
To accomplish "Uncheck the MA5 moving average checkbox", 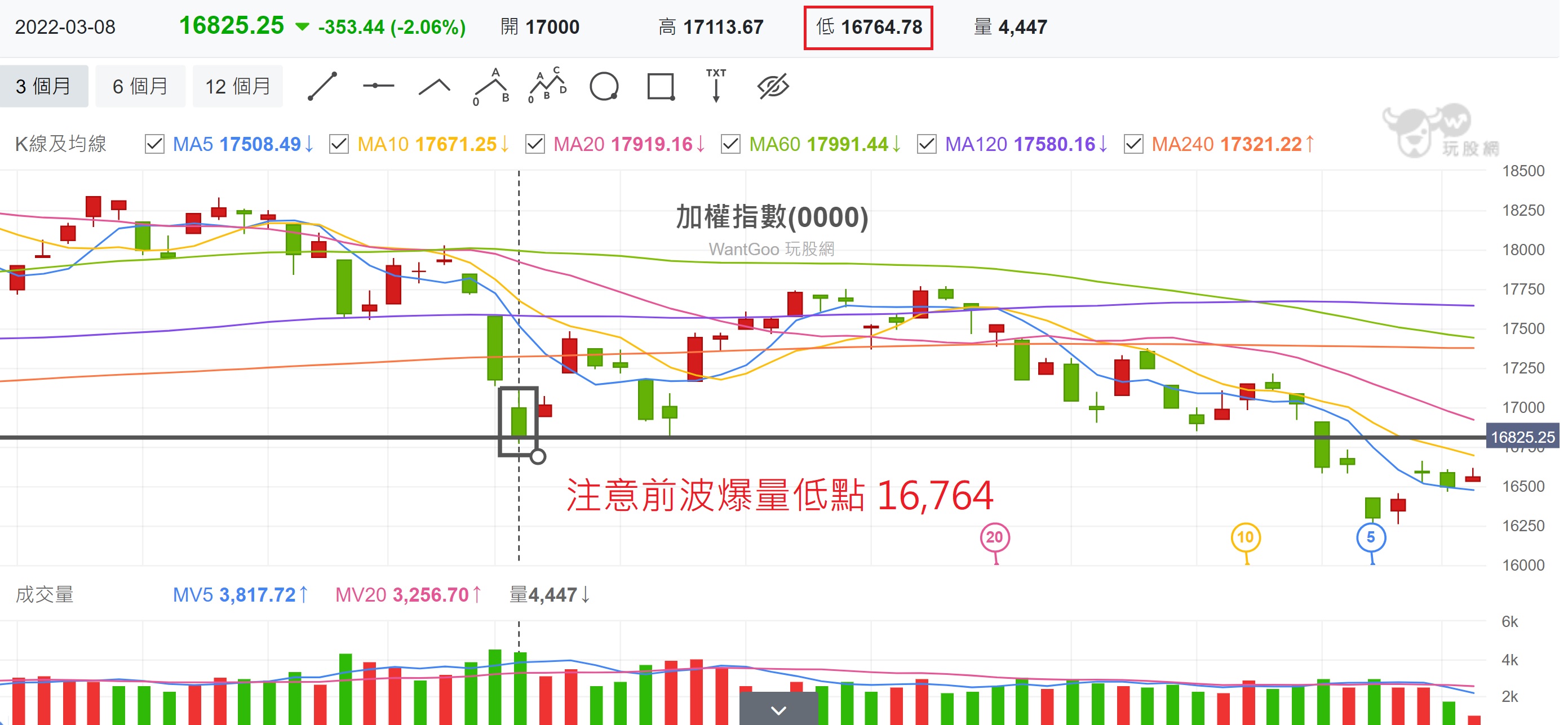I will pos(154,145).
